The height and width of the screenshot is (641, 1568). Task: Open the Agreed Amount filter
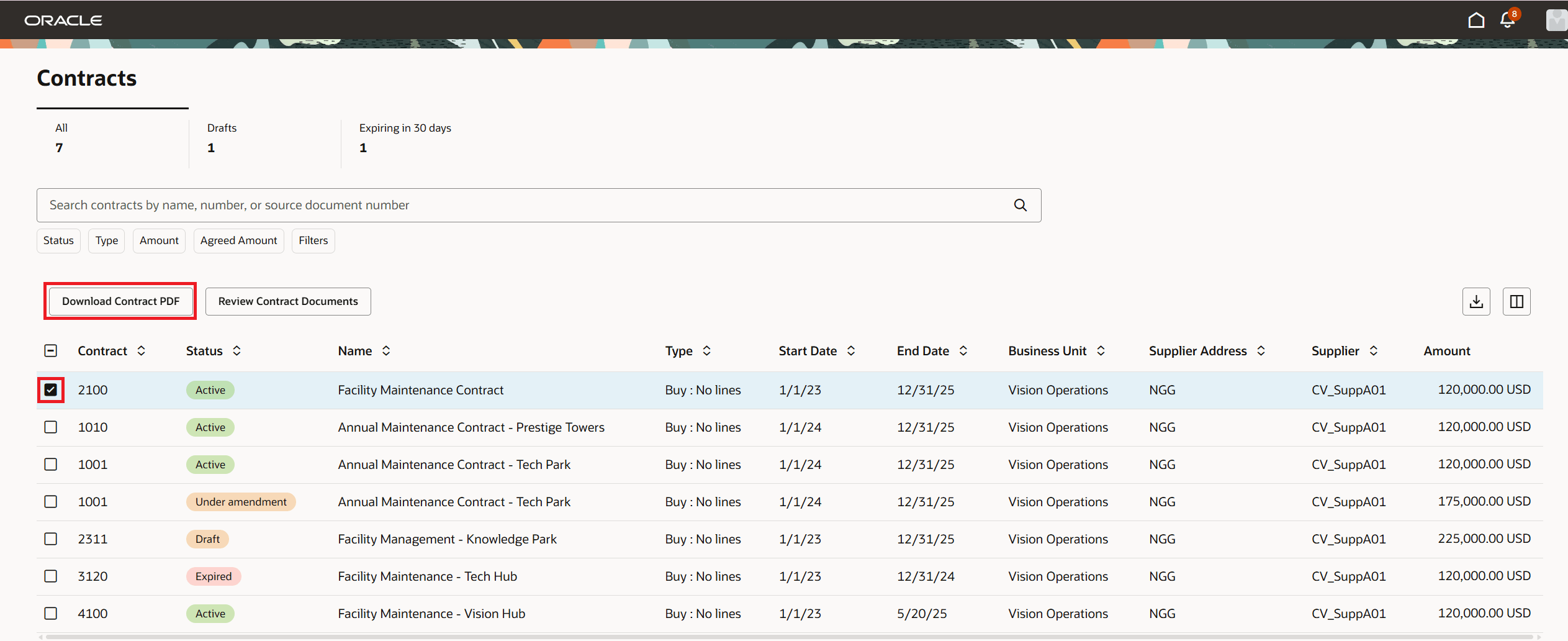tap(238, 240)
